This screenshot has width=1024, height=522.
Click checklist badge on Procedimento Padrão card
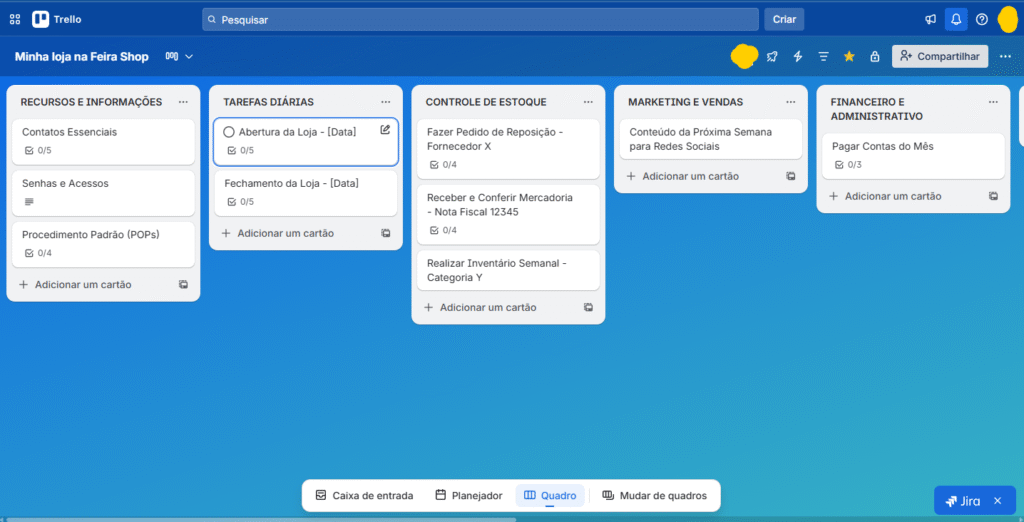coord(38,253)
